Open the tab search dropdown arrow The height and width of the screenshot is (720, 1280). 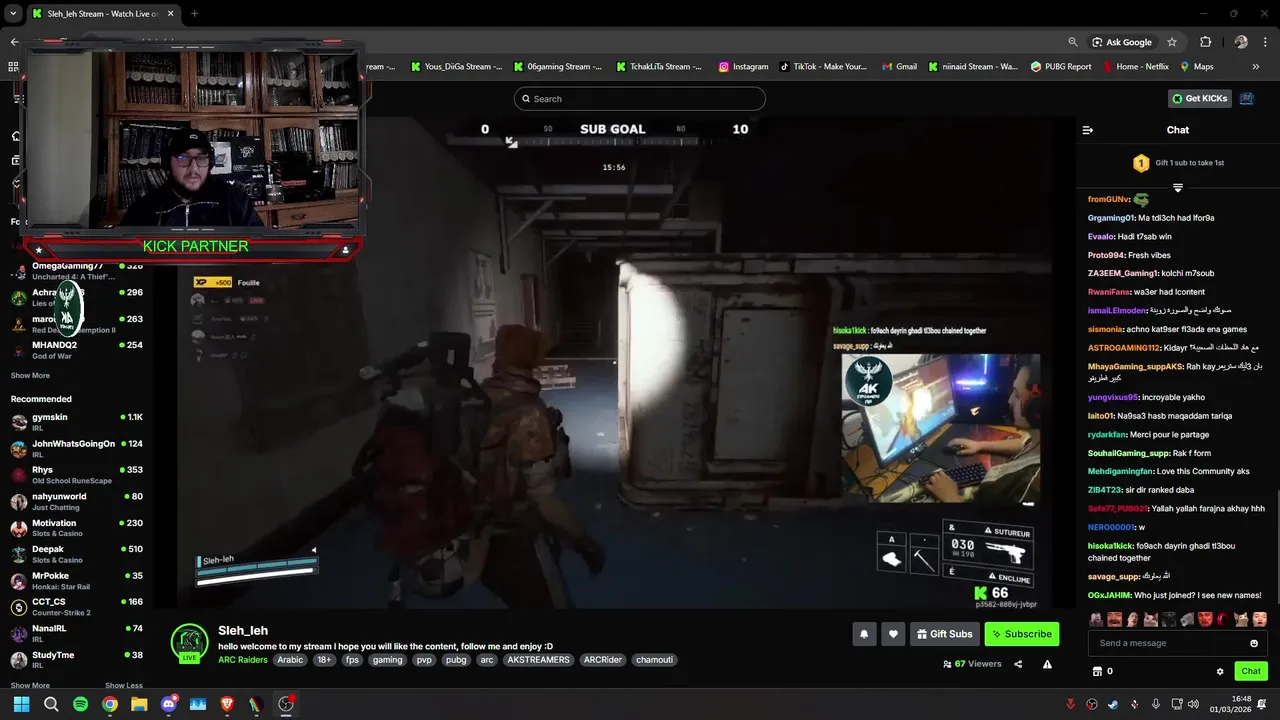click(13, 14)
